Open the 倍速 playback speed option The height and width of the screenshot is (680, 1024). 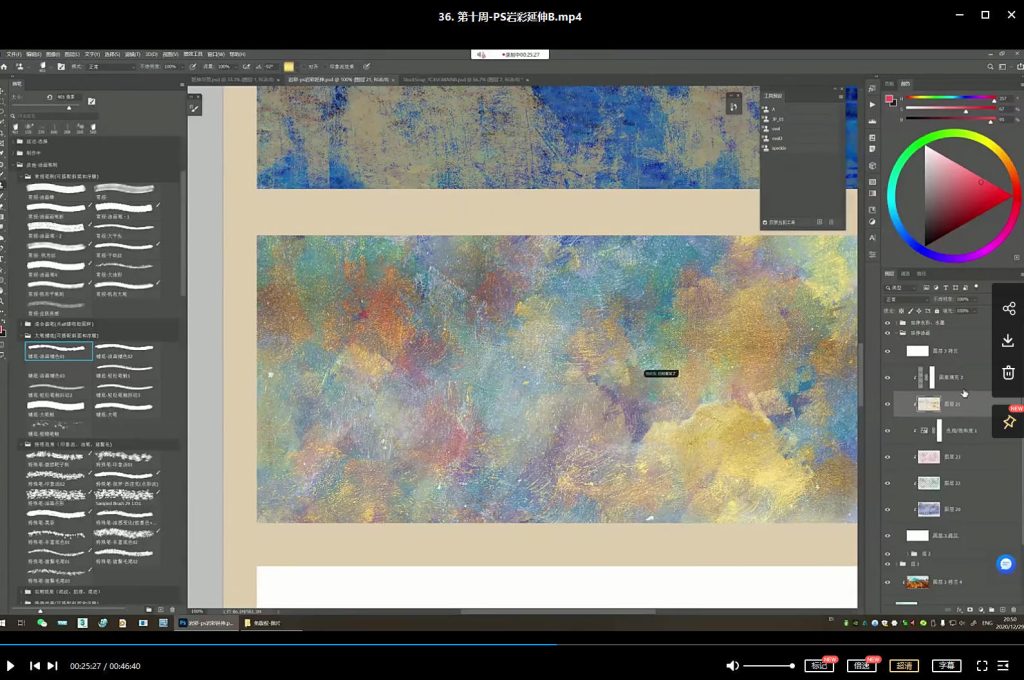(861, 666)
